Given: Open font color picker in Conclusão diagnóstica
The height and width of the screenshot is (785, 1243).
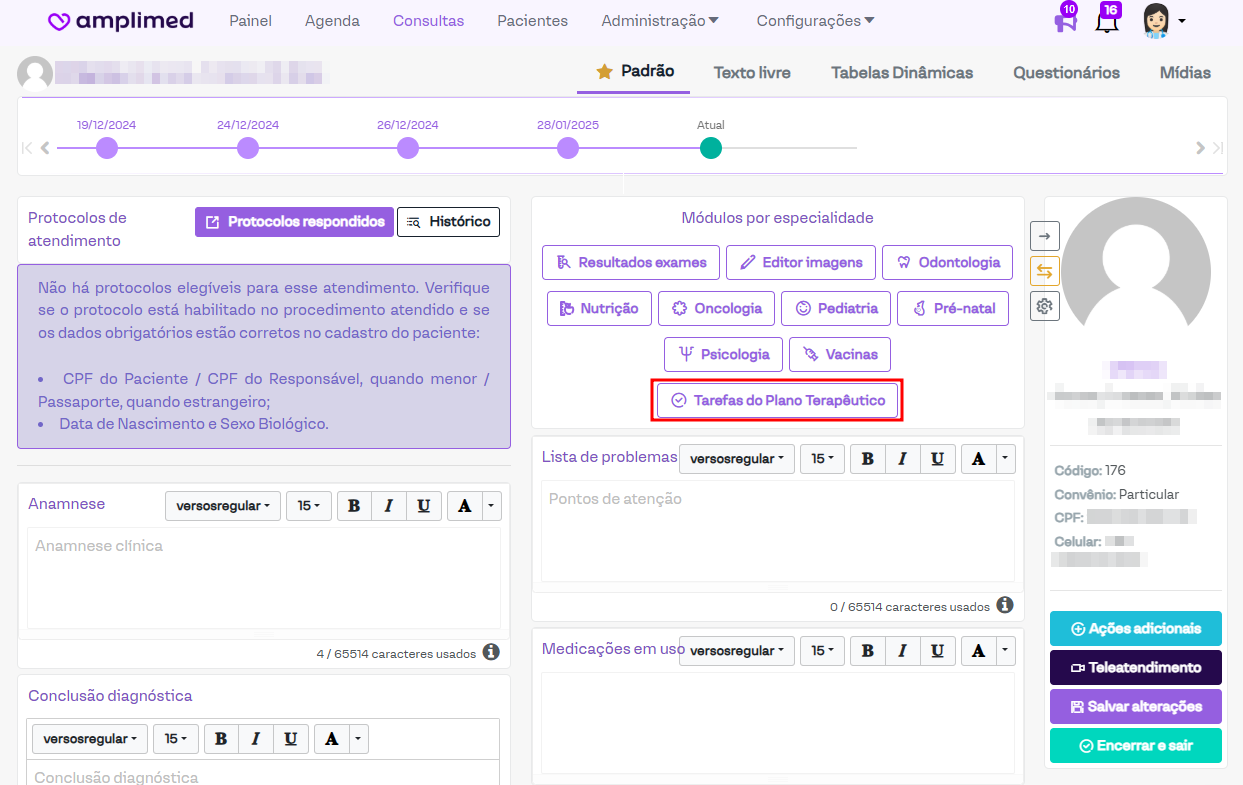Looking at the screenshot, I should (x=332, y=739).
